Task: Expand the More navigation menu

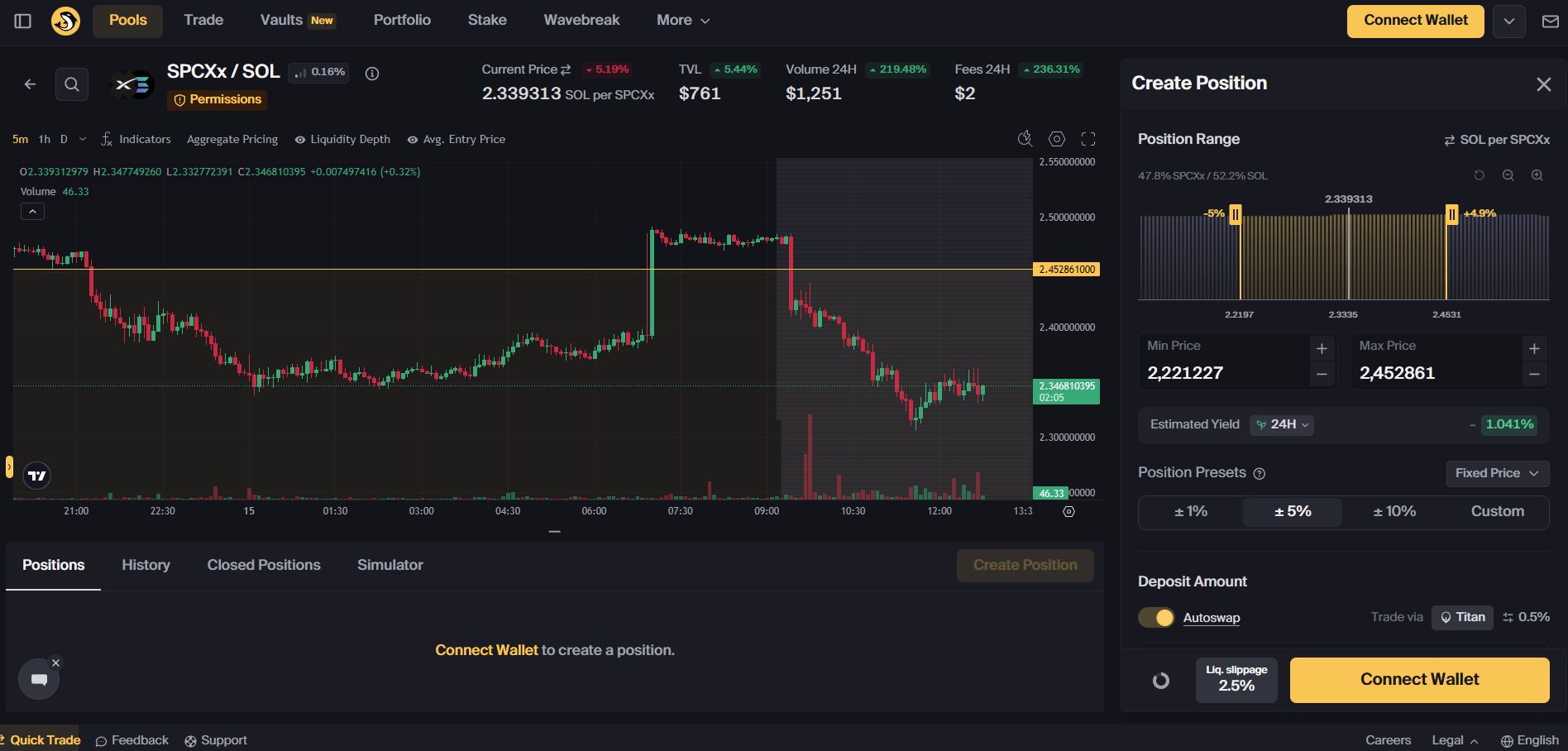Action: pyautogui.click(x=683, y=21)
